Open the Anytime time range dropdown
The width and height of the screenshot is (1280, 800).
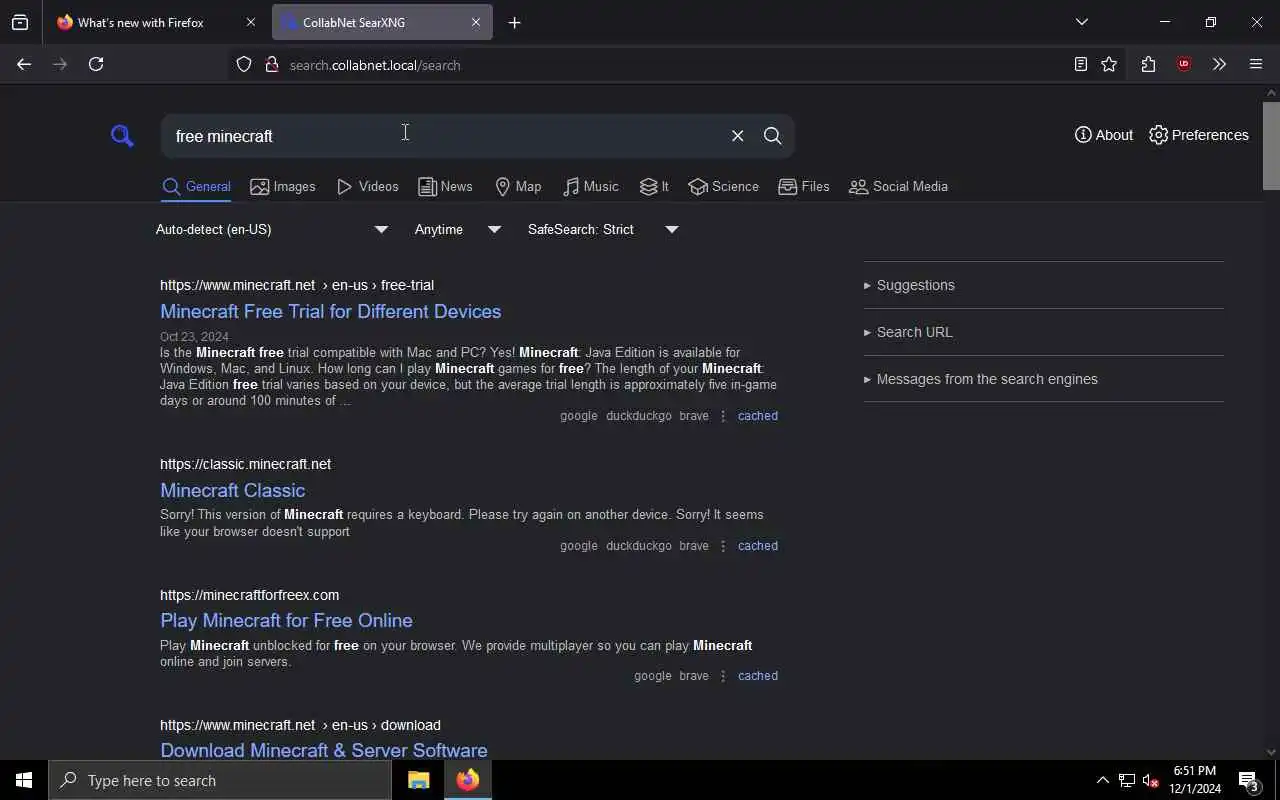(458, 230)
